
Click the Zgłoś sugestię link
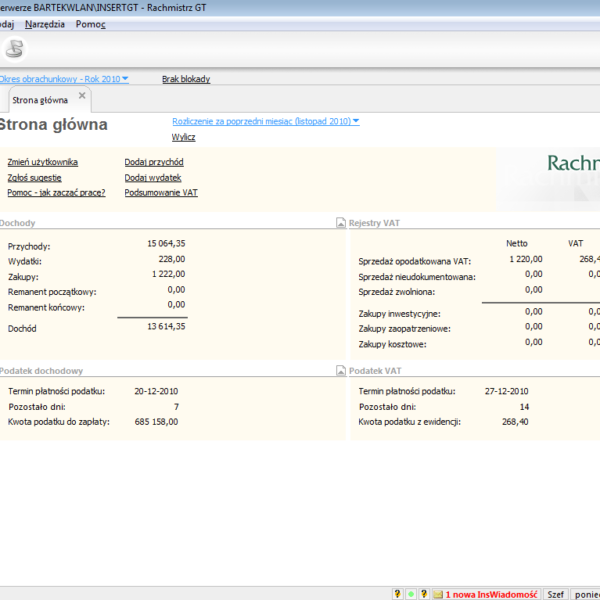point(34,178)
